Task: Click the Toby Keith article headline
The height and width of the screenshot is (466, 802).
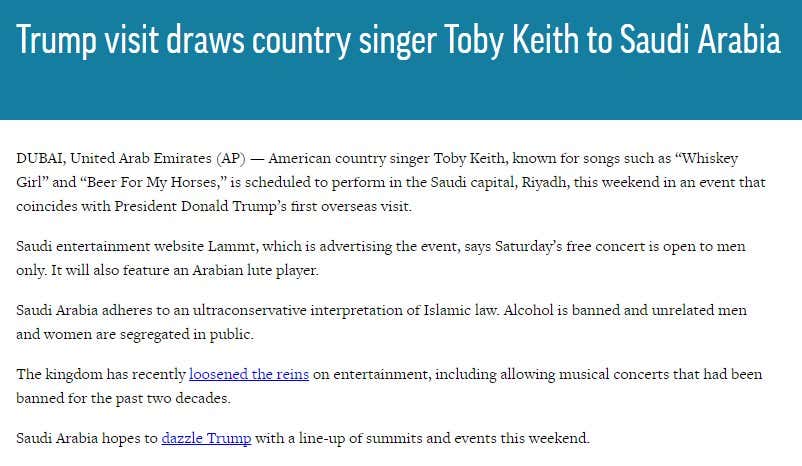Action: click(398, 39)
